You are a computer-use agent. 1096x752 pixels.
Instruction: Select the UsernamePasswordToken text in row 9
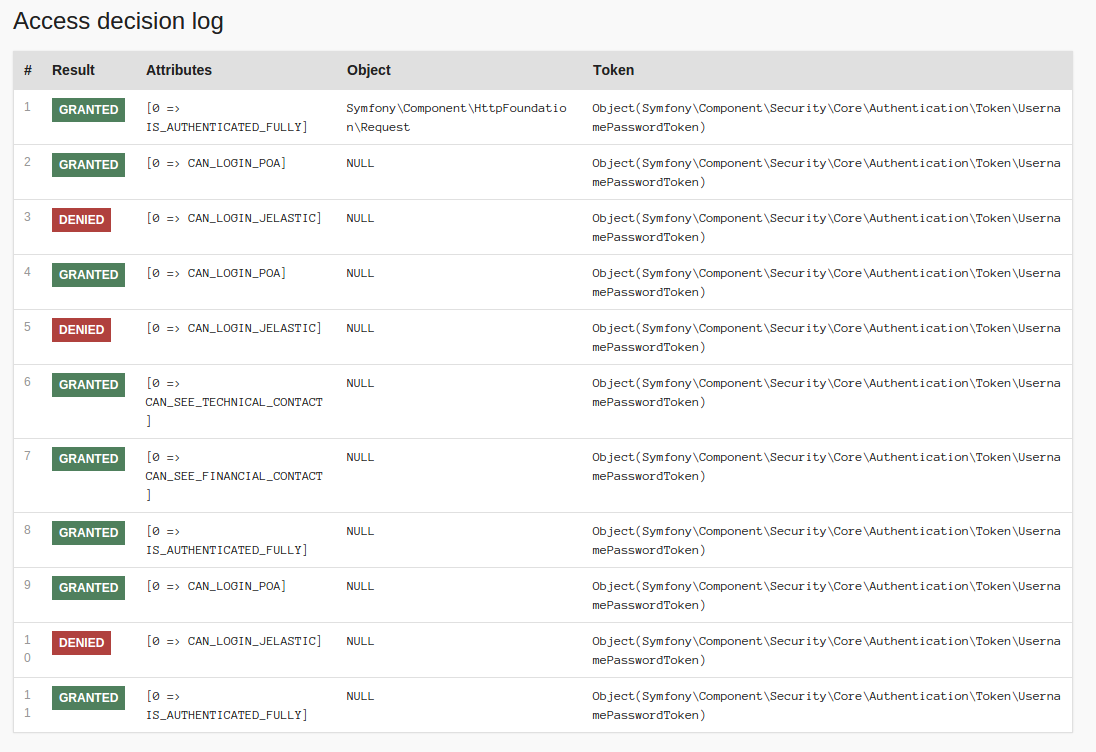click(826, 595)
